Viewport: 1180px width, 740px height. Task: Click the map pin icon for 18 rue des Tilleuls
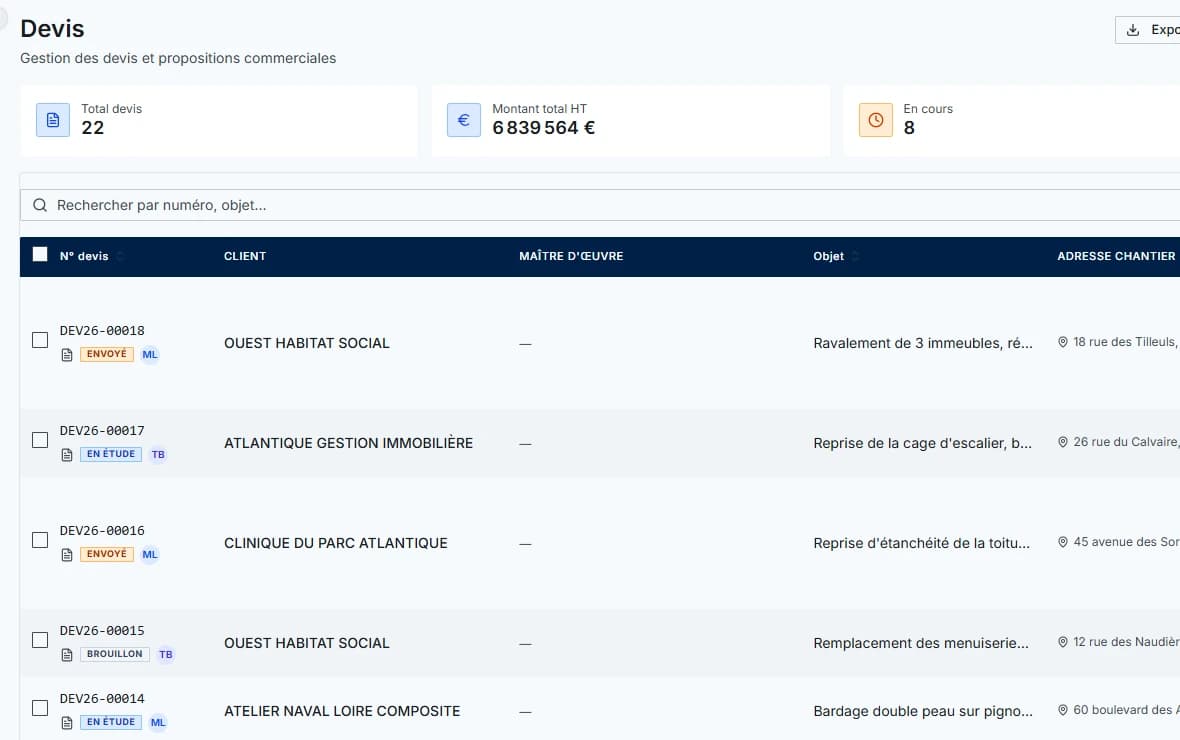(1063, 342)
